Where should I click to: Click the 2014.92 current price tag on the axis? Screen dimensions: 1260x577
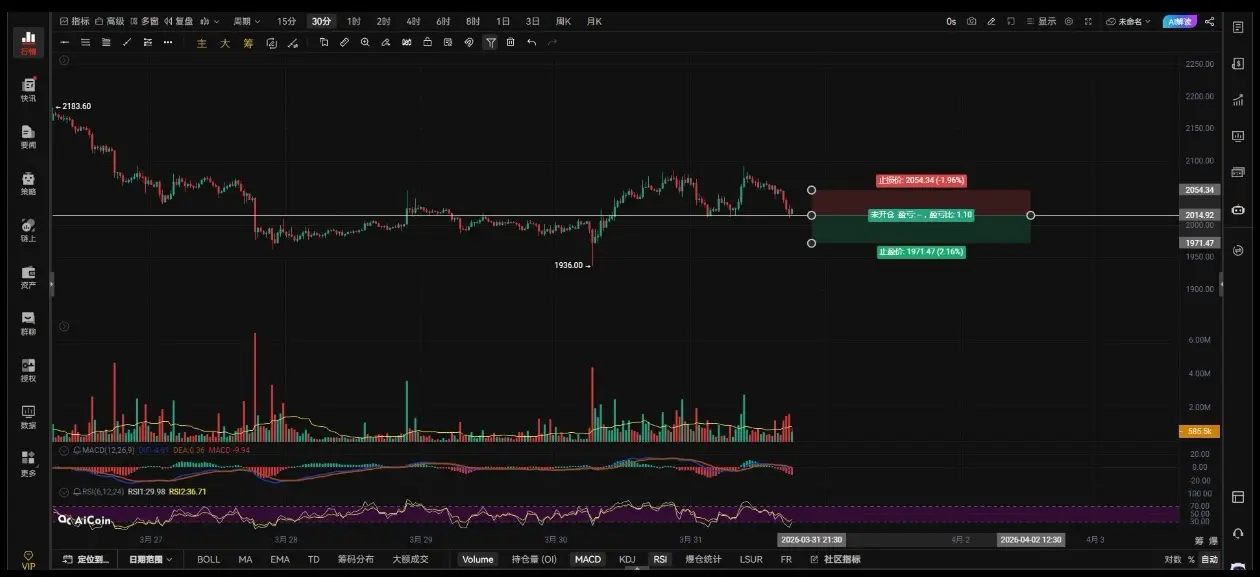pyautogui.click(x=1199, y=215)
